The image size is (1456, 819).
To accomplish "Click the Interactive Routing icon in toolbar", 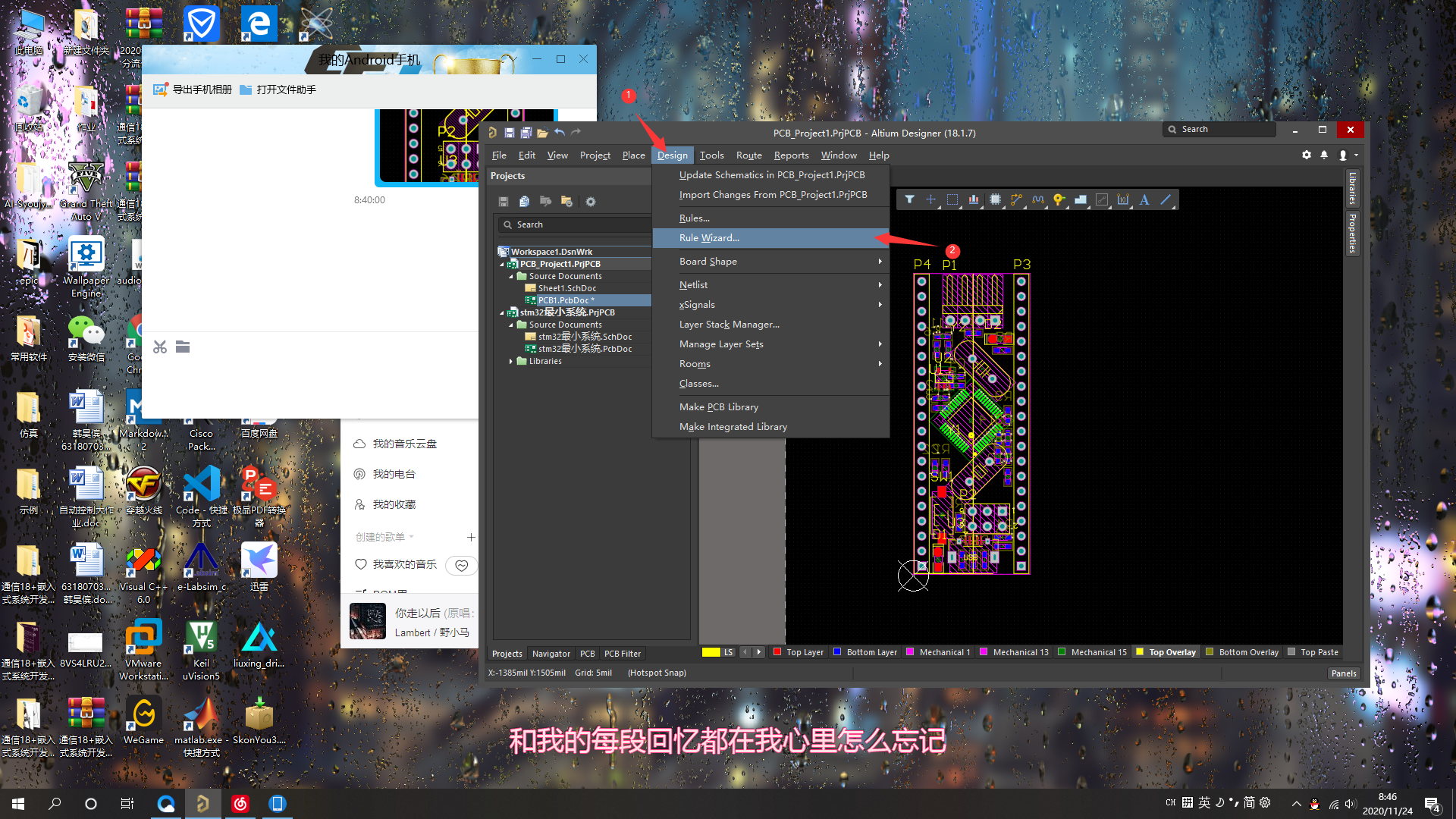I will click(1016, 200).
